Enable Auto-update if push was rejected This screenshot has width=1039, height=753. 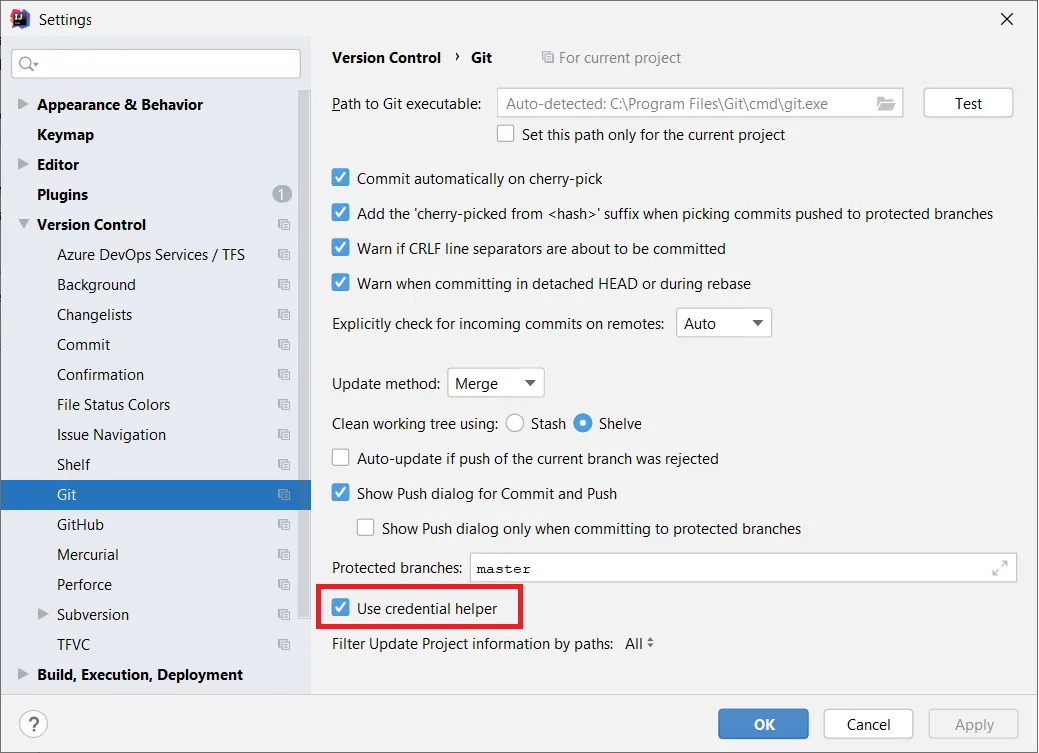tap(341, 458)
